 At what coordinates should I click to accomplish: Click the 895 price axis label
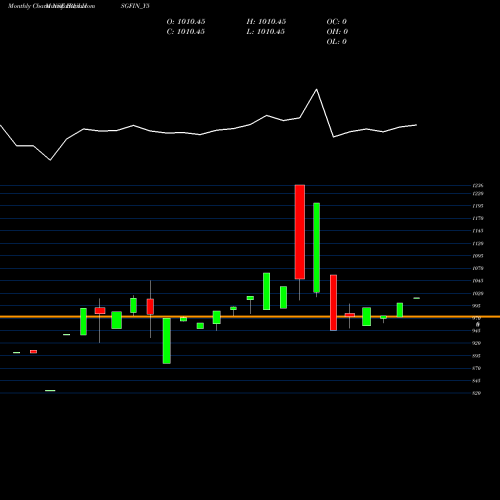pyautogui.click(x=477, y=356)
